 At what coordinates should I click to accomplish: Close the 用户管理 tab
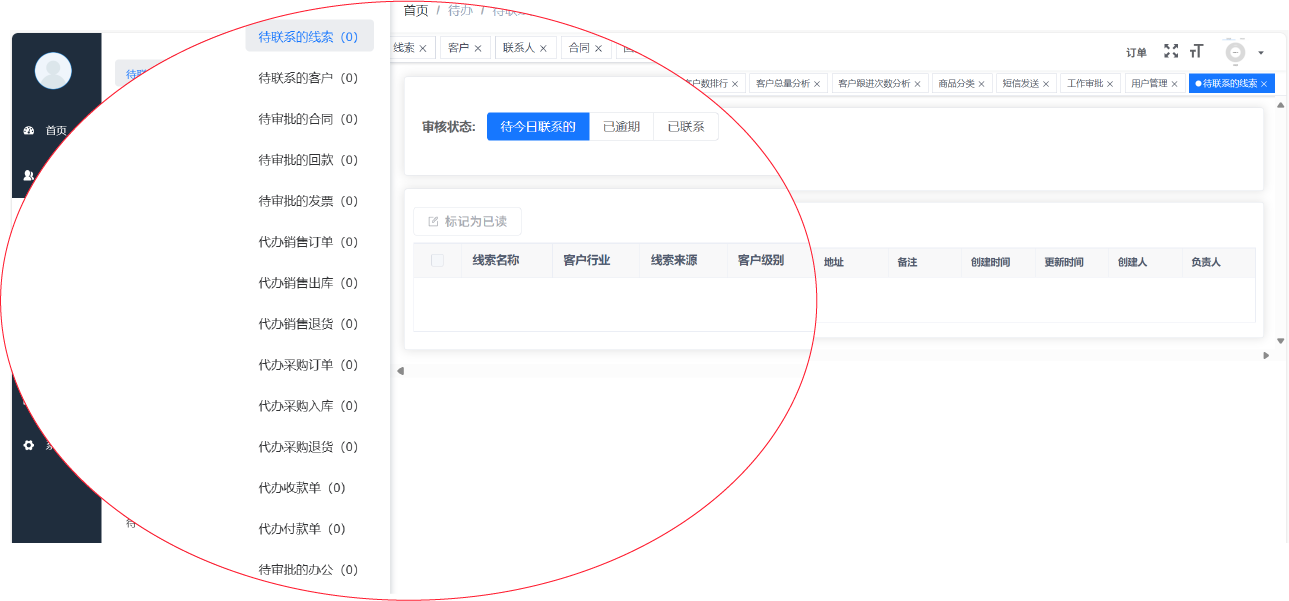[x=1174, y=84]
